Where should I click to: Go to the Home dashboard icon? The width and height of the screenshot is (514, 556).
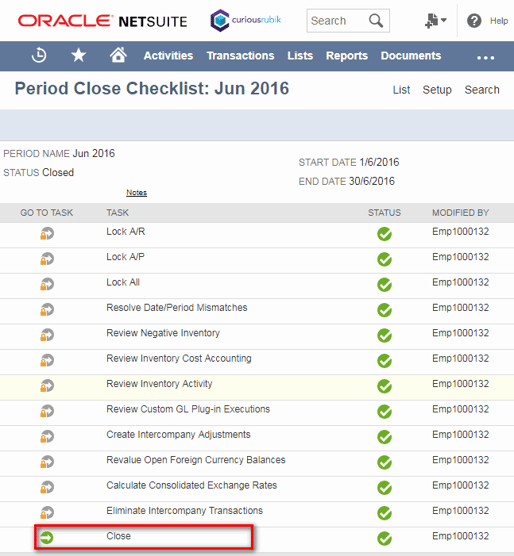[118, 55]
